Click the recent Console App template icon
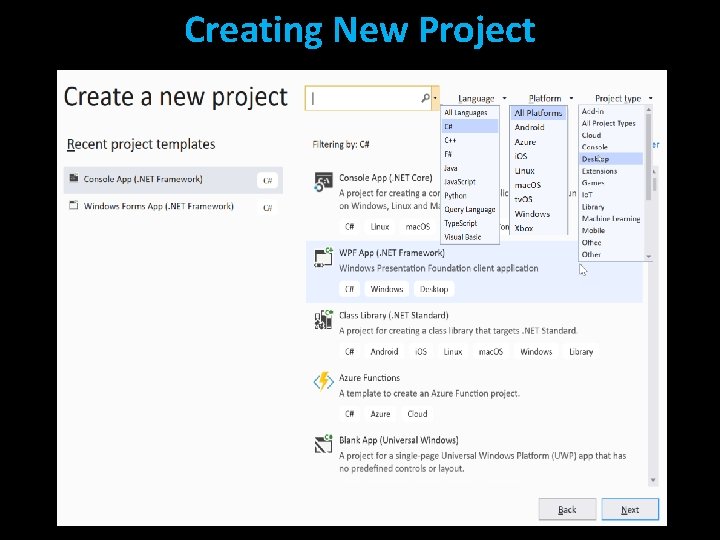The width and height of the screenshot is (720, 540). point(73,178)
